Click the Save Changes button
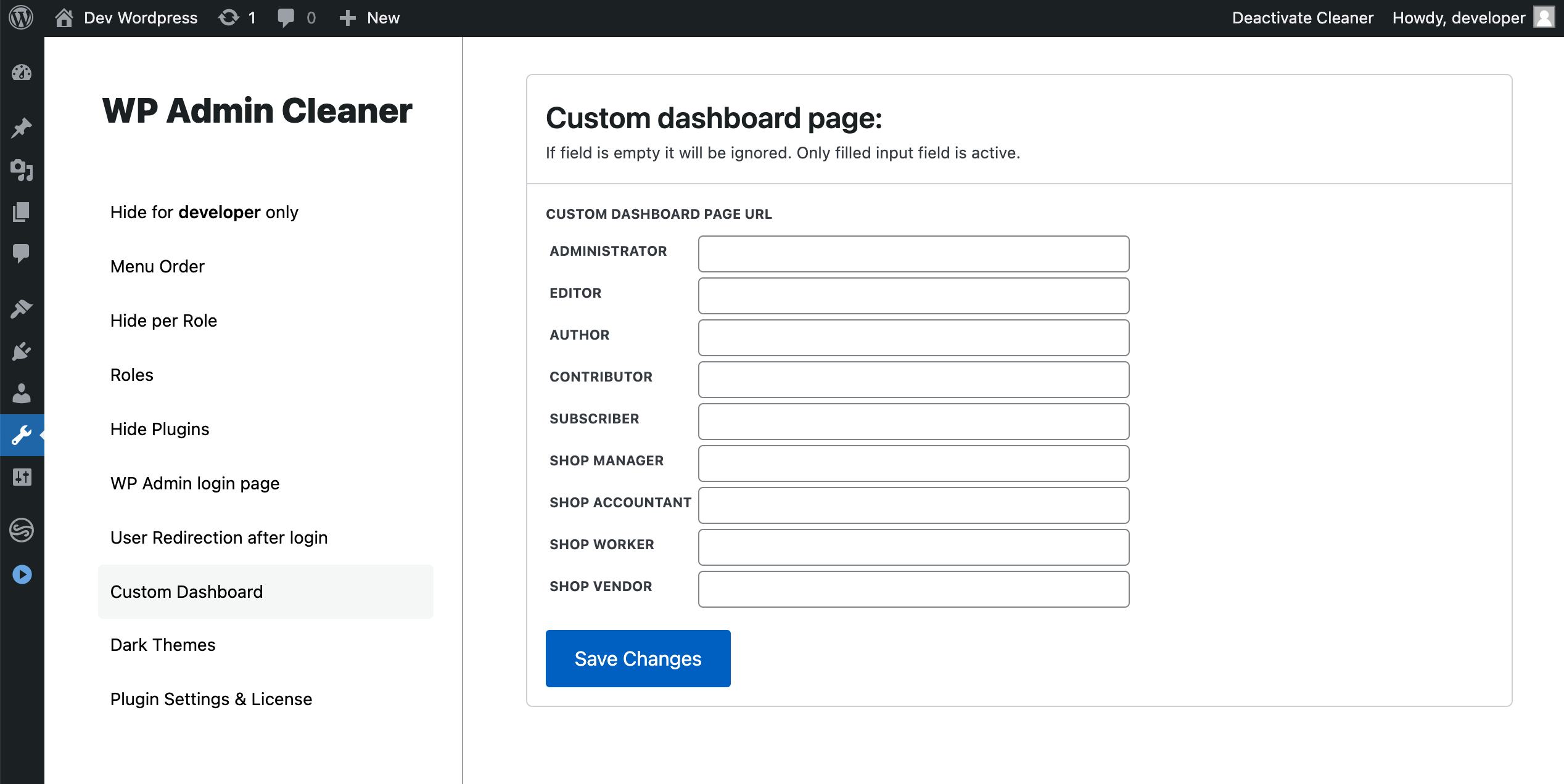This screenshot has width=1564, height=784. point(638,658)
